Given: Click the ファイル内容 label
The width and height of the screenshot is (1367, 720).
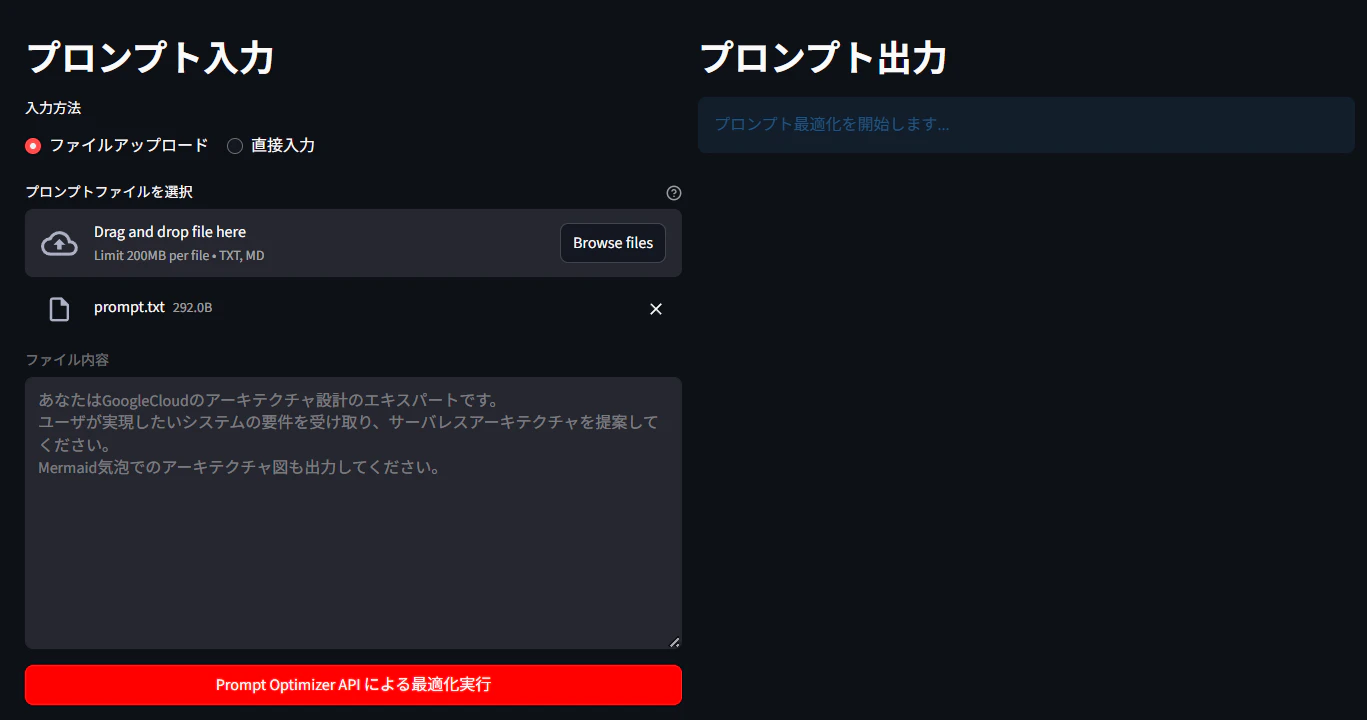Looking at the screenshot, I should click(x=67, y=359).
